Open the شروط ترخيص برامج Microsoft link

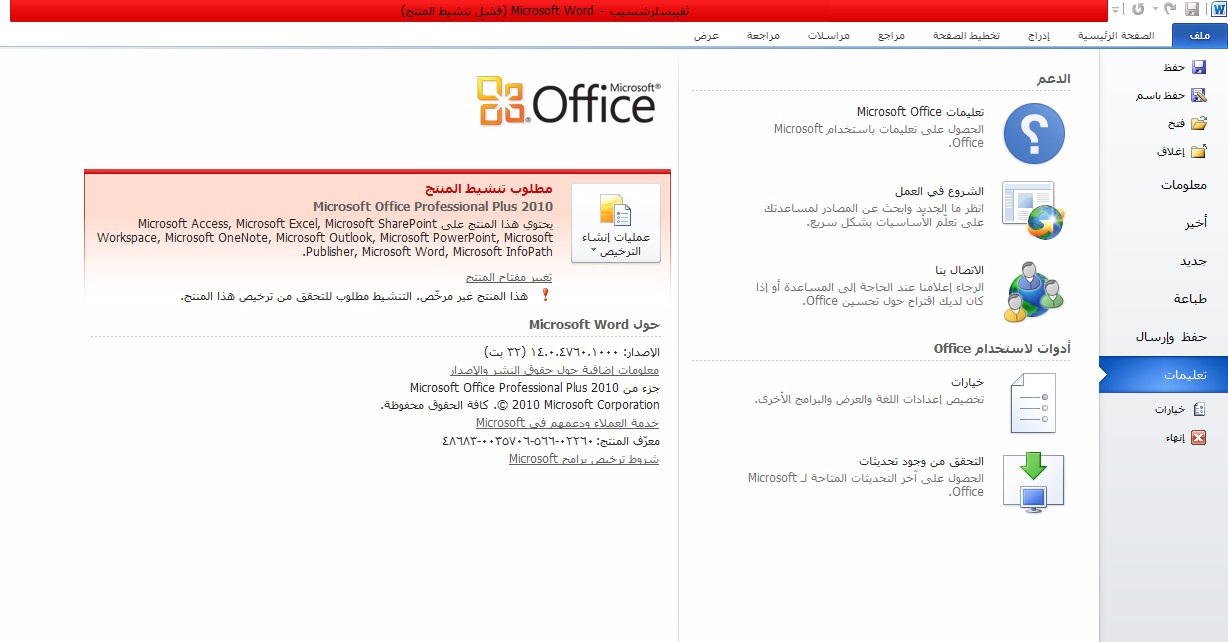point(584,459)
